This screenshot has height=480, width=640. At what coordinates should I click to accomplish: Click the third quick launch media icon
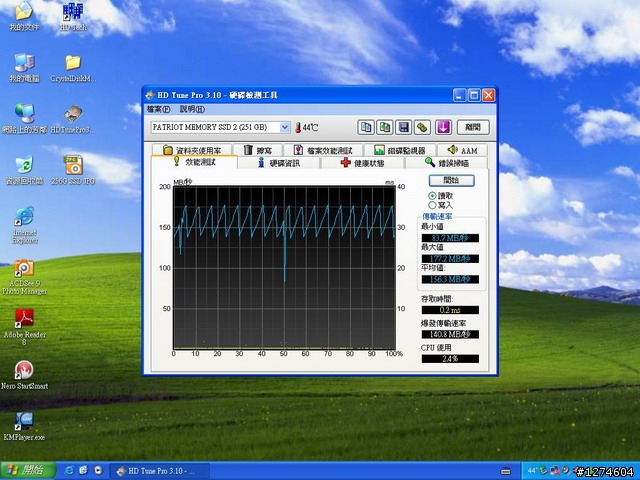coord(98,471)
